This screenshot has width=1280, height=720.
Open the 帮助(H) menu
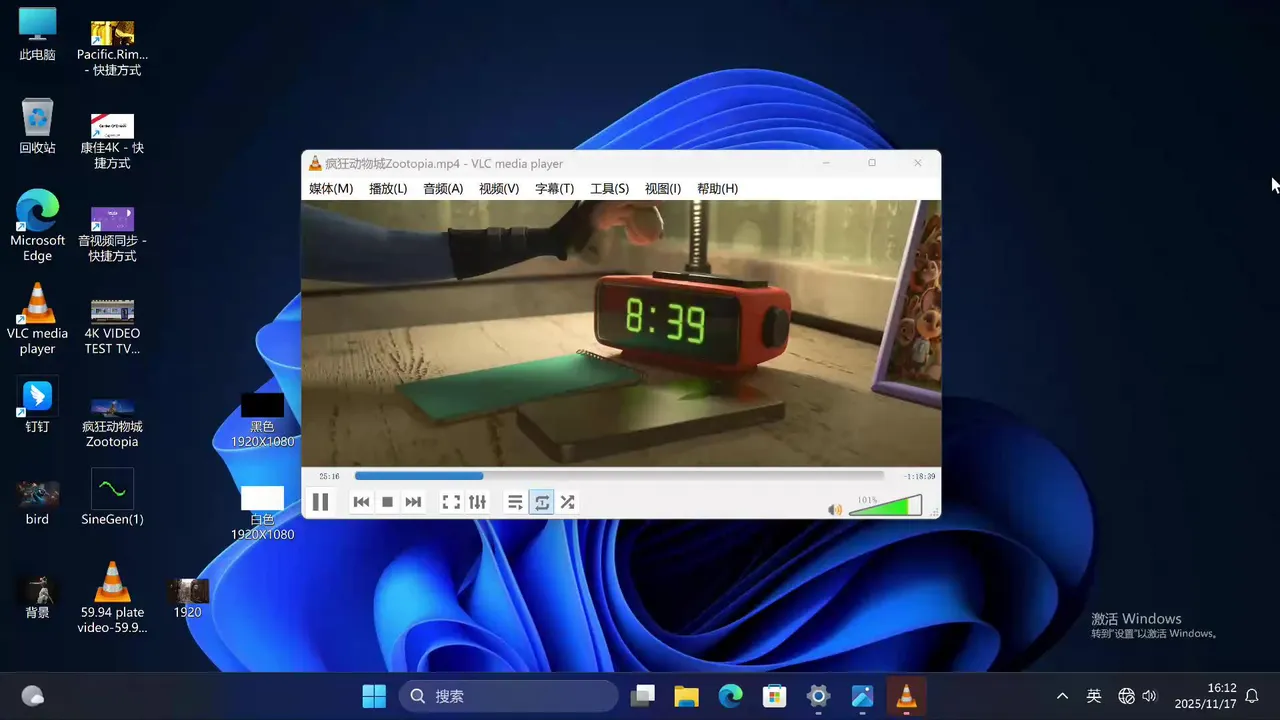[717, 188]
